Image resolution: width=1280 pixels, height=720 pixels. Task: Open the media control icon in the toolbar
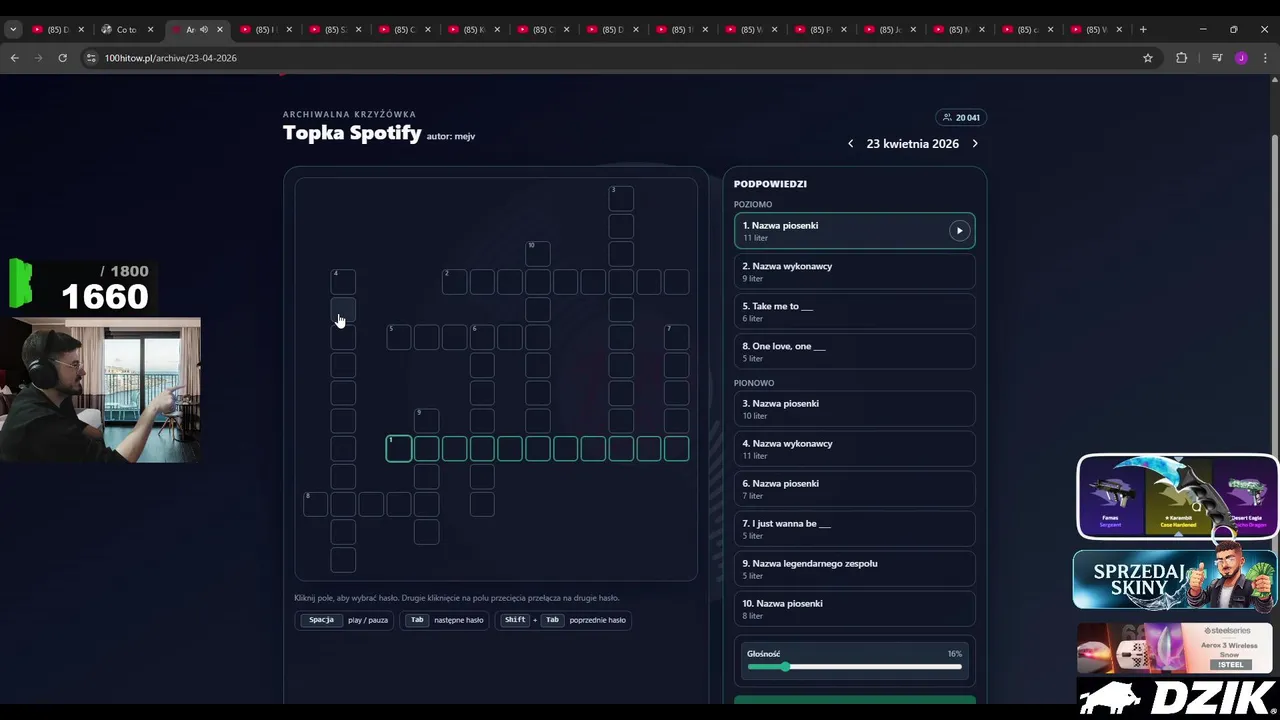pos(1217,58)
